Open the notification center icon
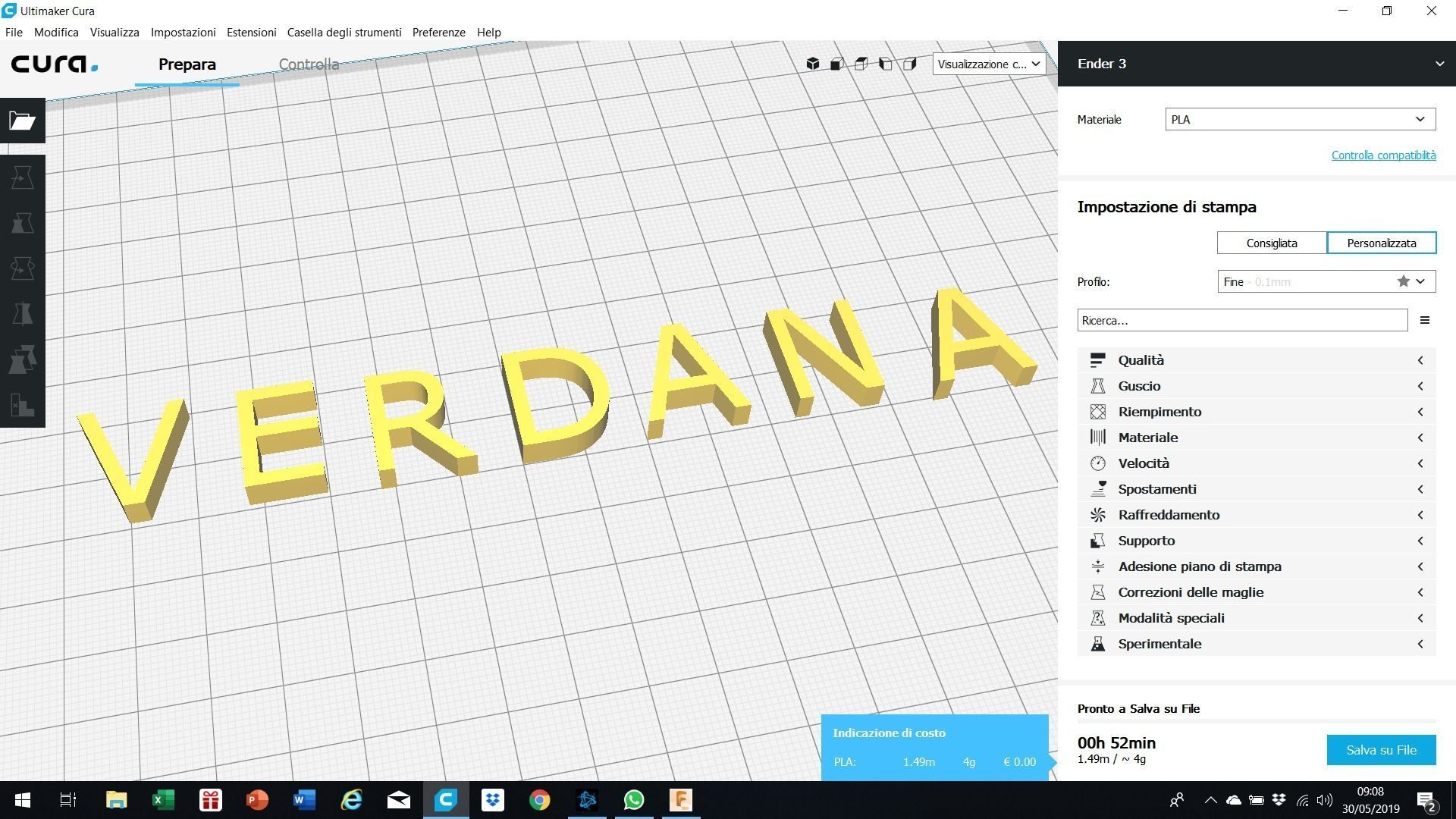The image size is (1456, 819). pos(1426,800)
